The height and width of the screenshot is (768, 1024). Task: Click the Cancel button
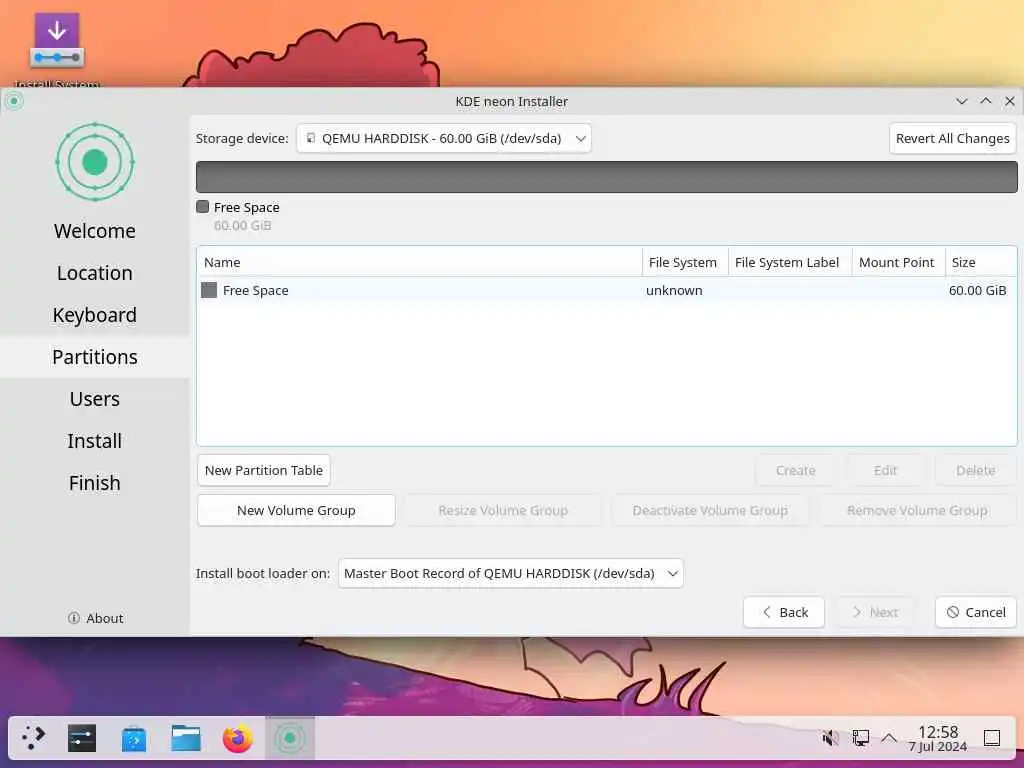(x=976, y=612)
